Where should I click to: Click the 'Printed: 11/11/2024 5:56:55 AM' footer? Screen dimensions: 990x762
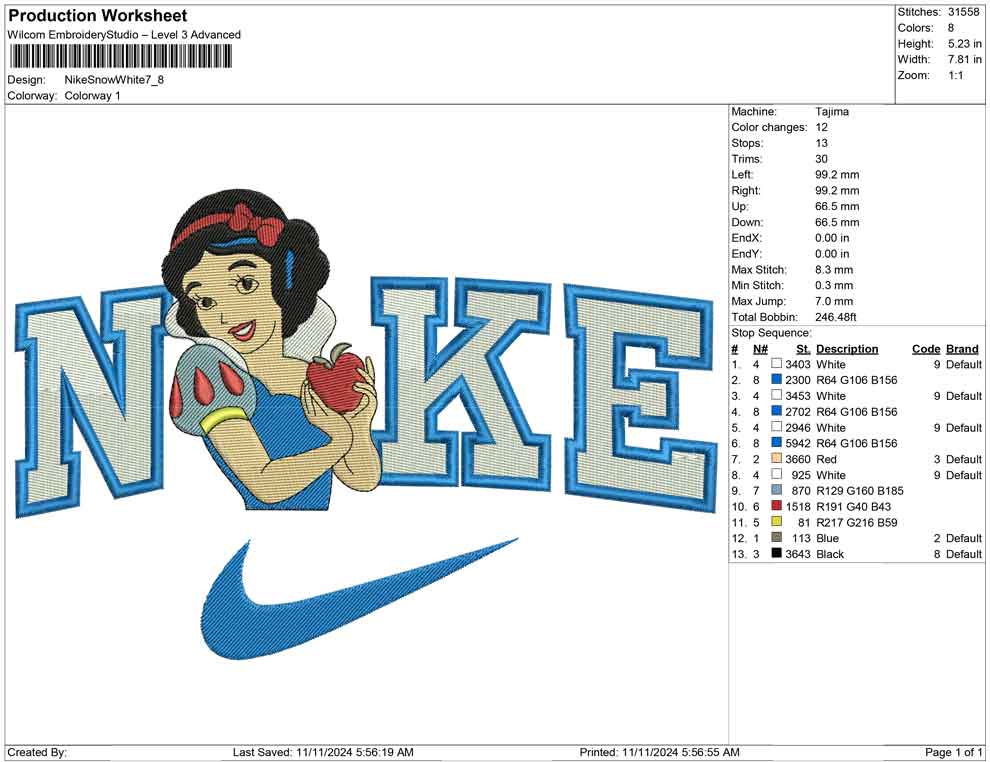[x=659, y=752]
